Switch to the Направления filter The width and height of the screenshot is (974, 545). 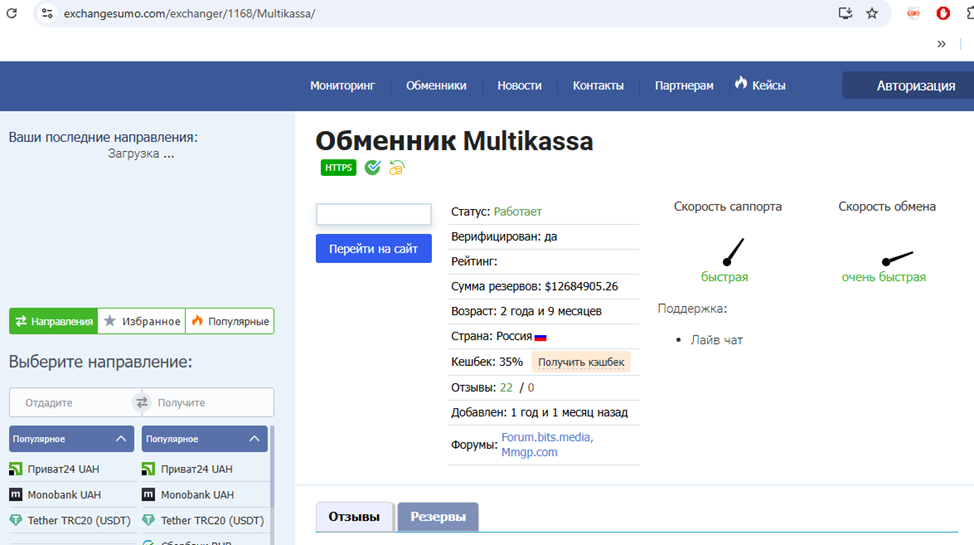click(x=54, y=321)
